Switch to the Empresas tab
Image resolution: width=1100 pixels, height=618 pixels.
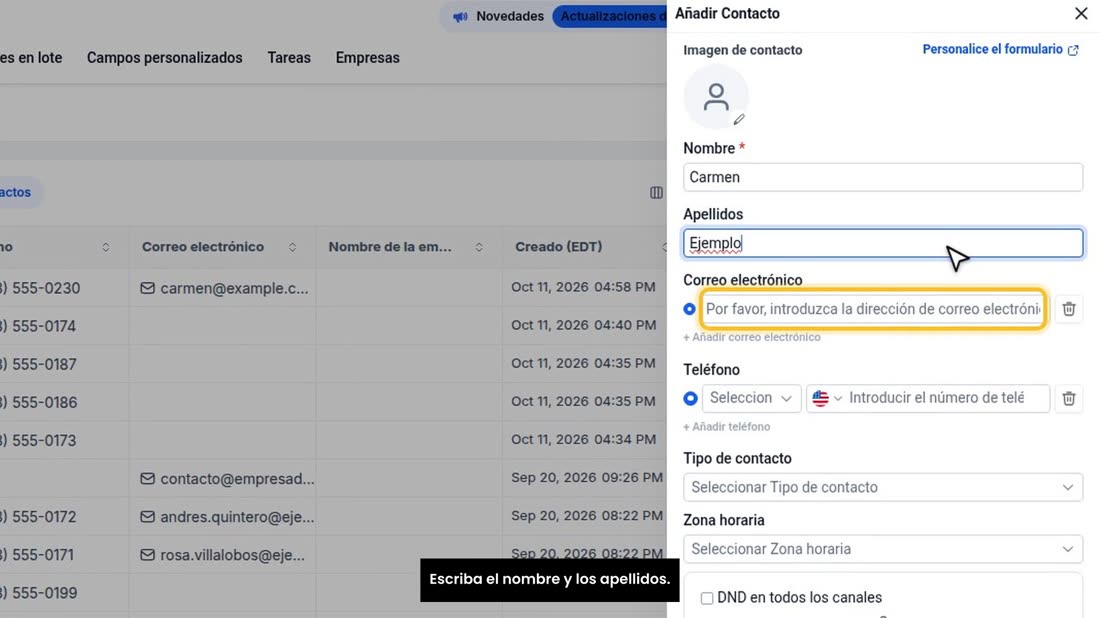[x=368, y=58]
